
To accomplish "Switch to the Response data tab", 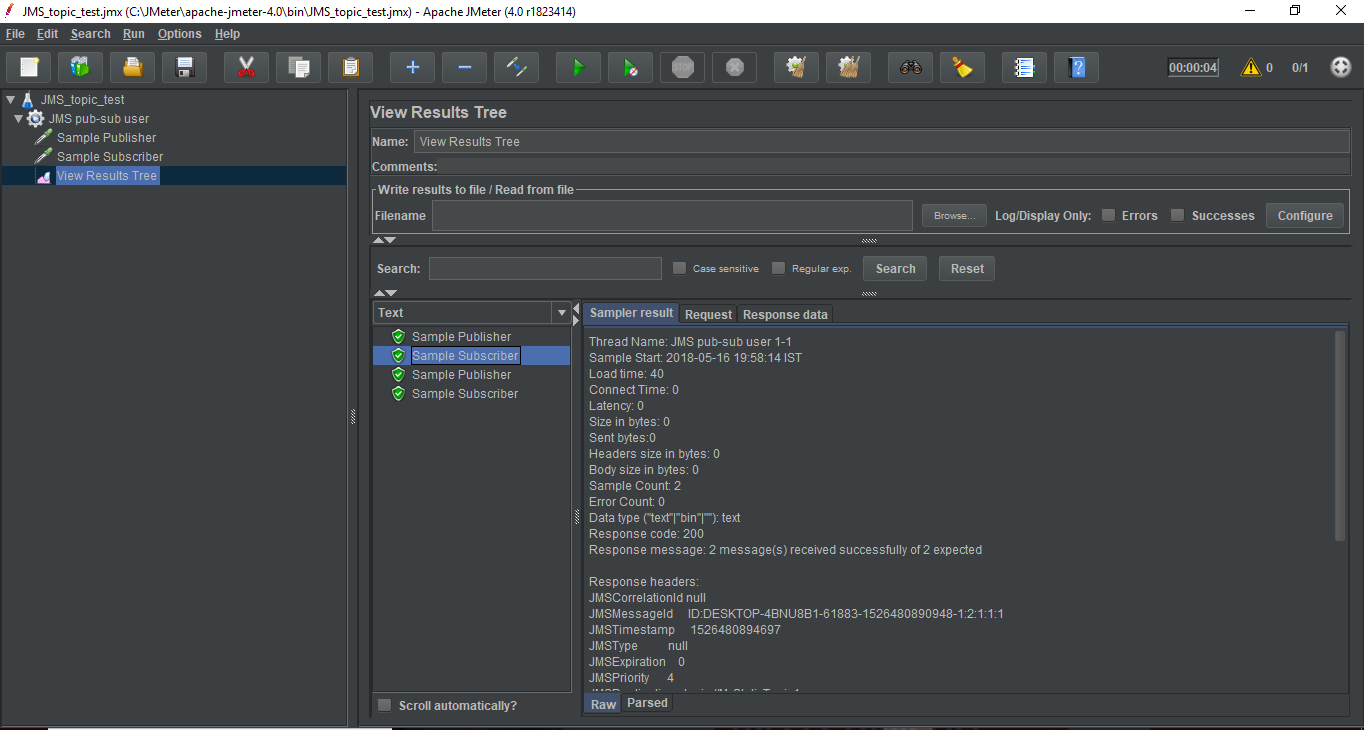I will tap(785, 314).
